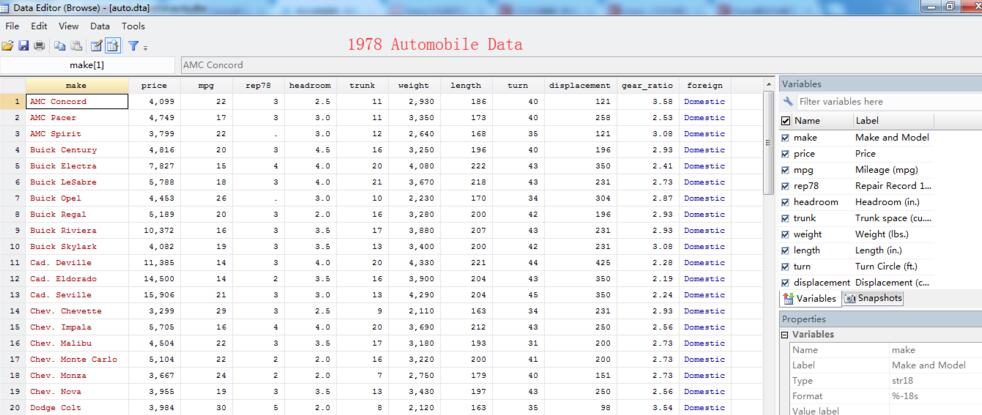
Task: Select price cell 15,906
Action: pos(155,295)
